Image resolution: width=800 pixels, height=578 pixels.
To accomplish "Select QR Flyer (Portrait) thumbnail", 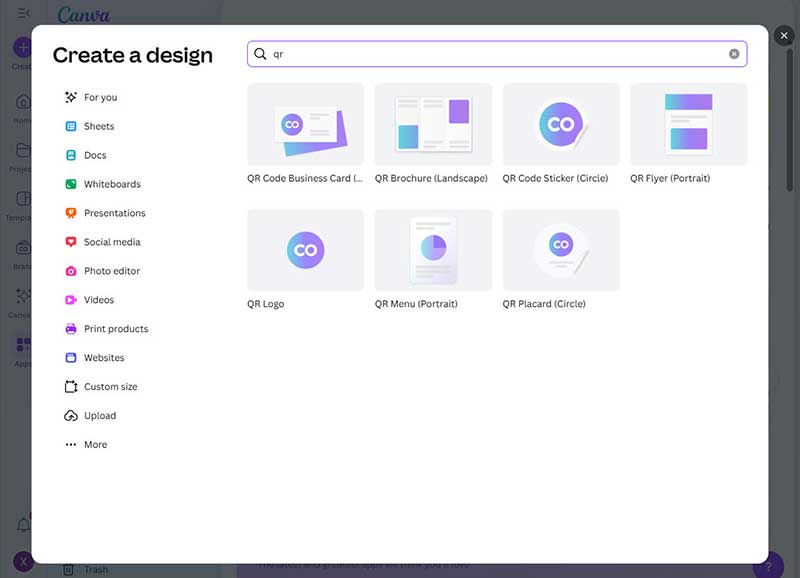I will tap(689, 124).
